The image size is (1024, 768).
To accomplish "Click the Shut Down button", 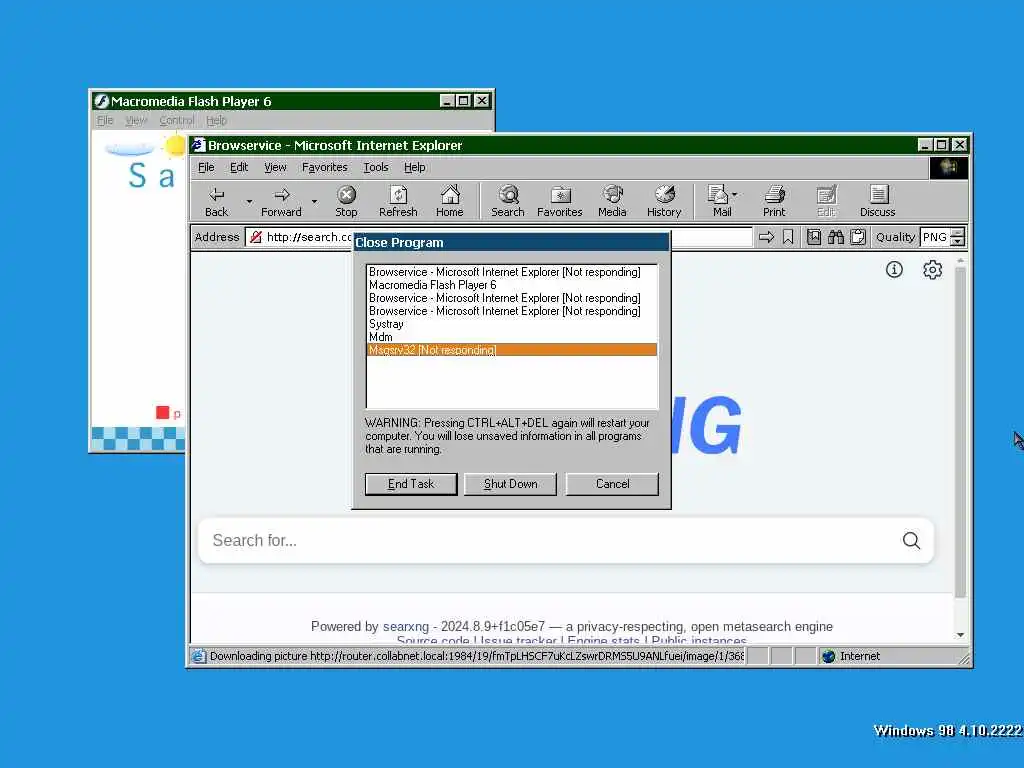I will click(x=511, y=484).
